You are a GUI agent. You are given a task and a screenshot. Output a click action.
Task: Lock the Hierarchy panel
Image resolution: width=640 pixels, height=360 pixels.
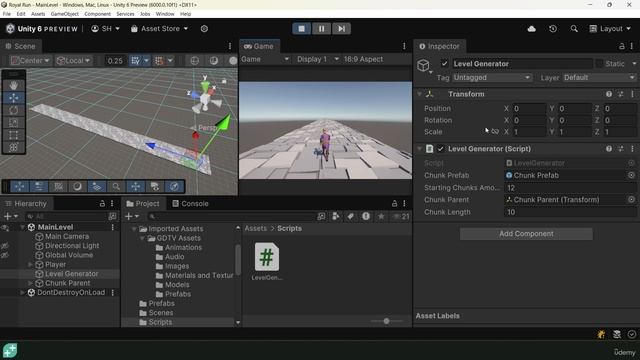[x=102, y=203]
